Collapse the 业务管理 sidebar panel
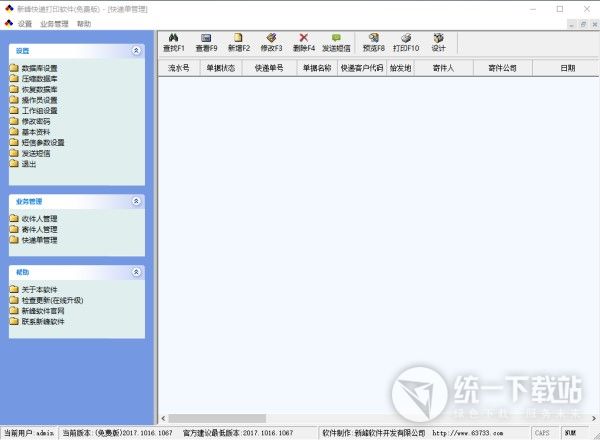 [136, 201]
